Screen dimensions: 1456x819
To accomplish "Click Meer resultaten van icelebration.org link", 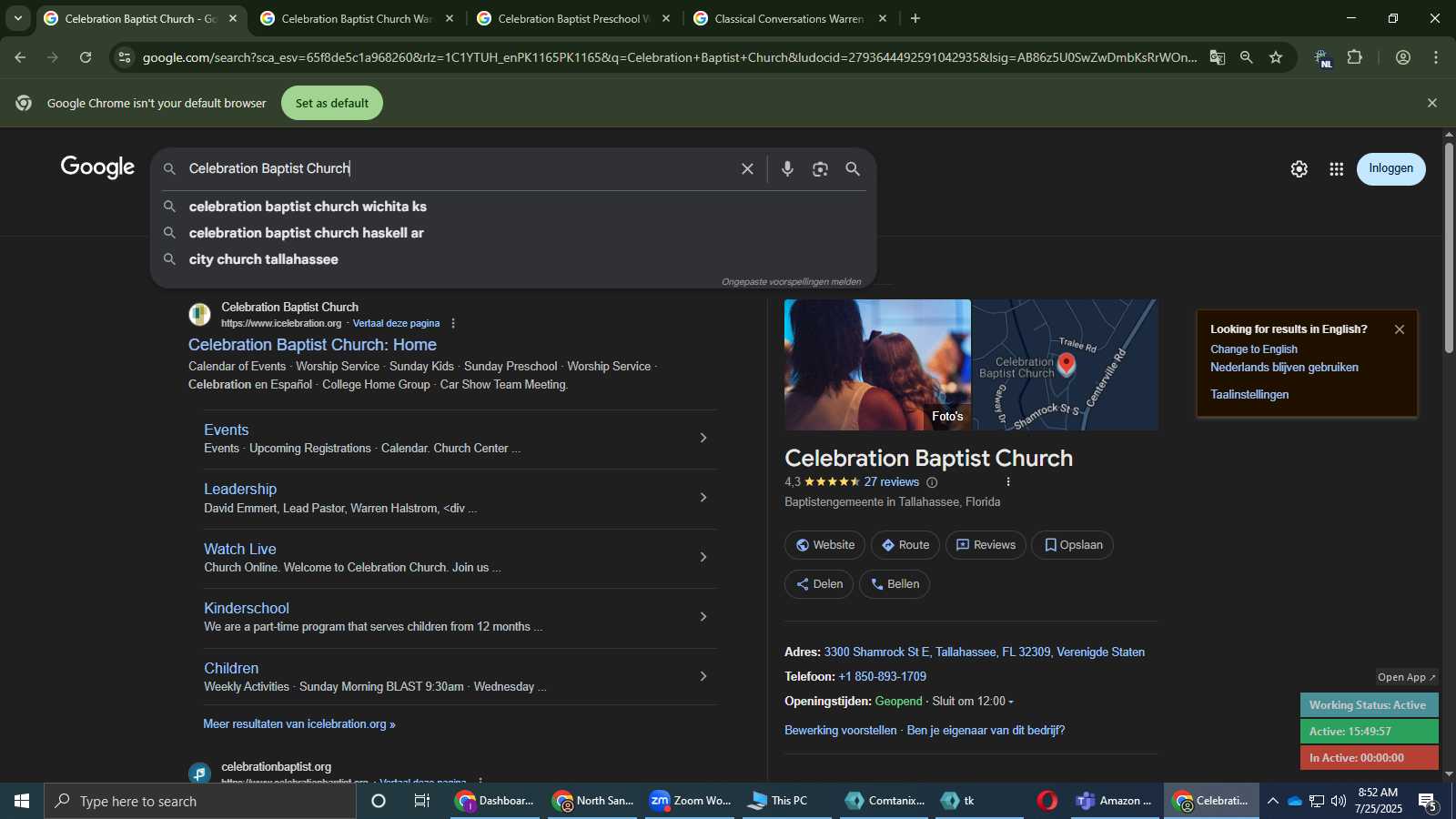I will click(299, 724).
